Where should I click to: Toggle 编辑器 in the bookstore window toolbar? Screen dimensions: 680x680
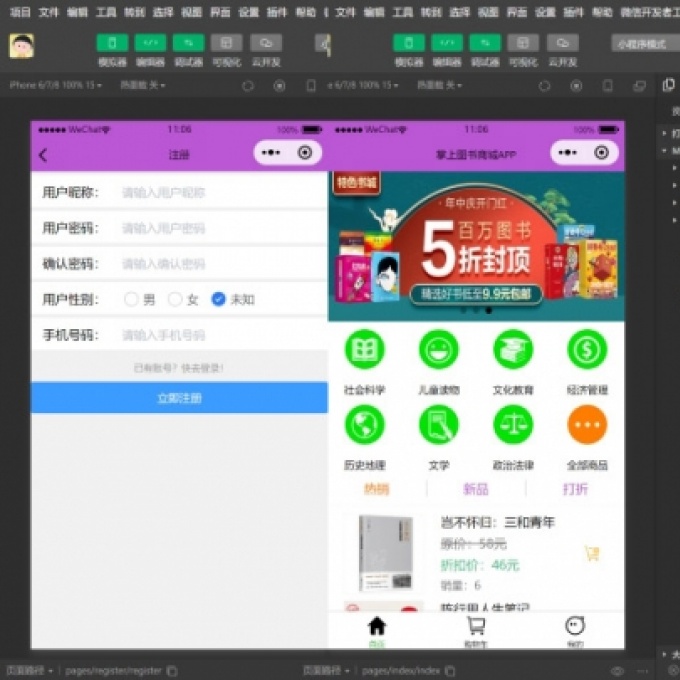(447, 43)
